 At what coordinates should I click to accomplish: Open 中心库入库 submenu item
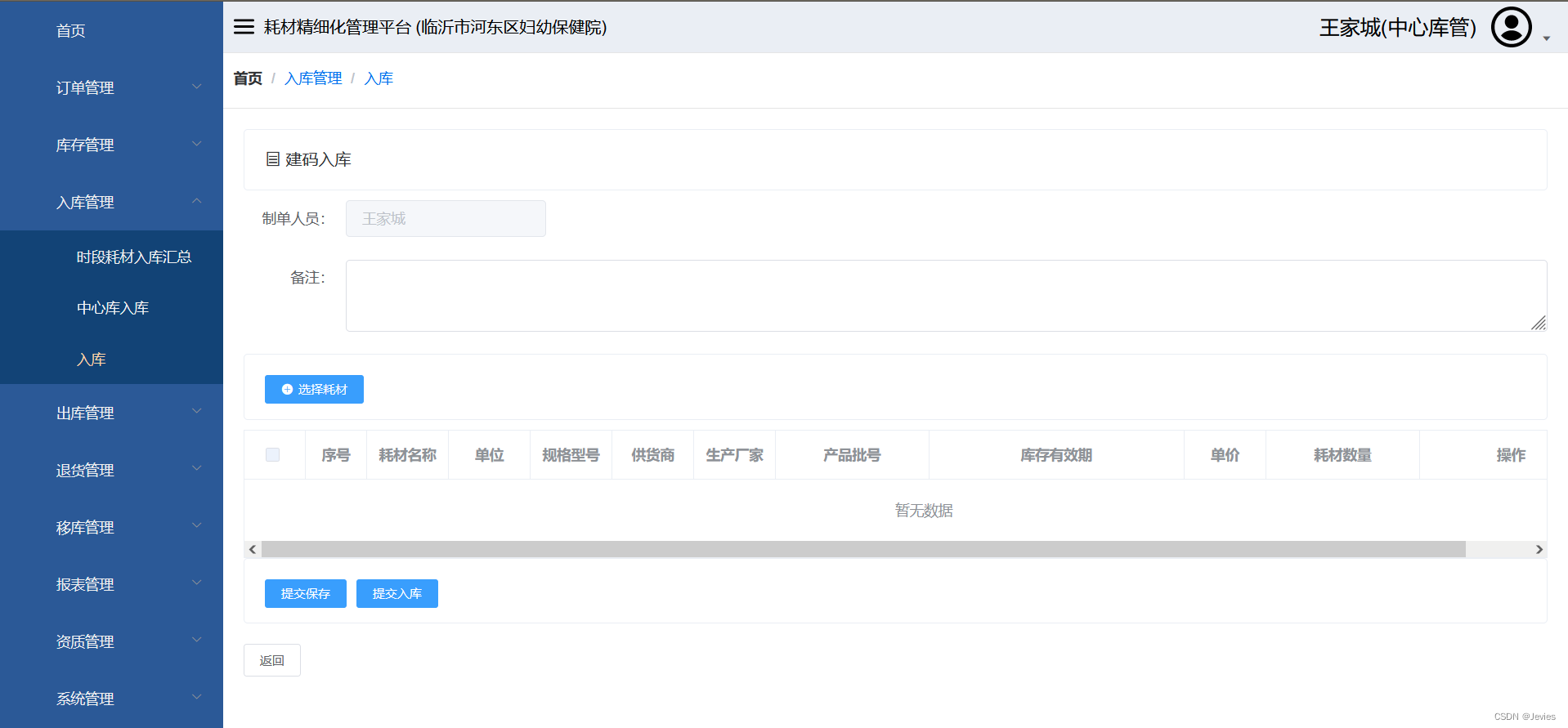(x=111, y=308)
